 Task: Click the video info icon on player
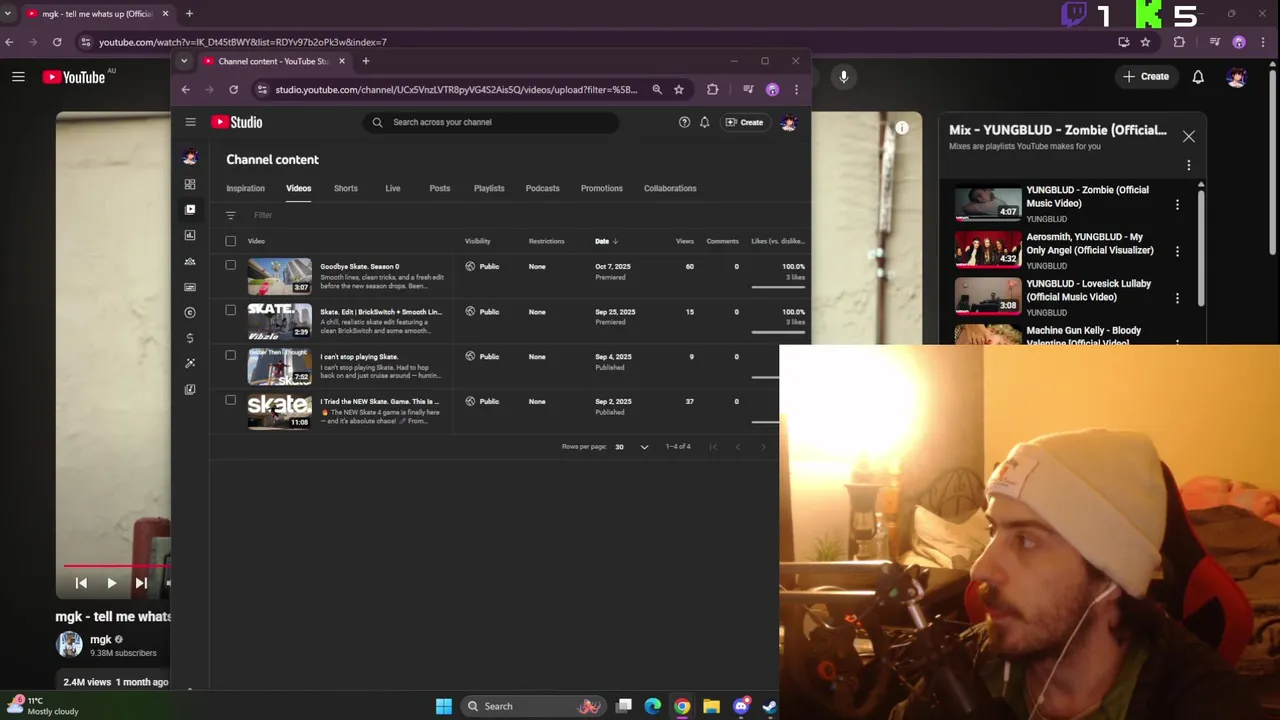tap(902, 127)
